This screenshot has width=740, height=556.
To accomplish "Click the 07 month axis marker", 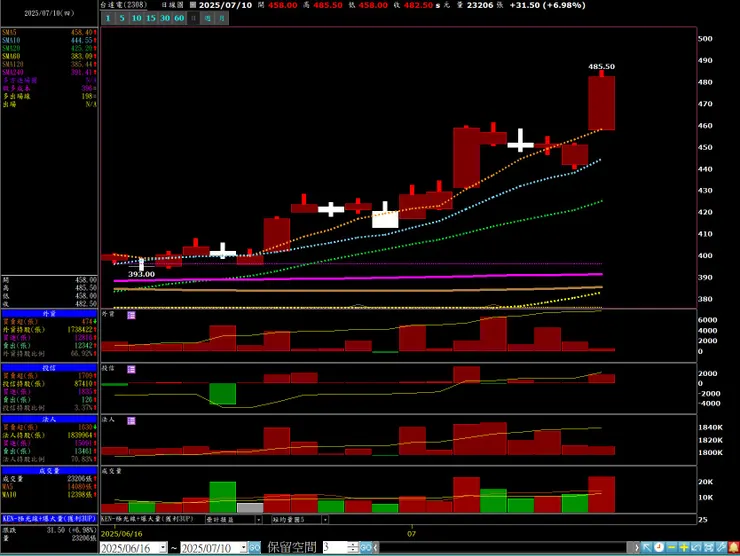I will 412,534.
